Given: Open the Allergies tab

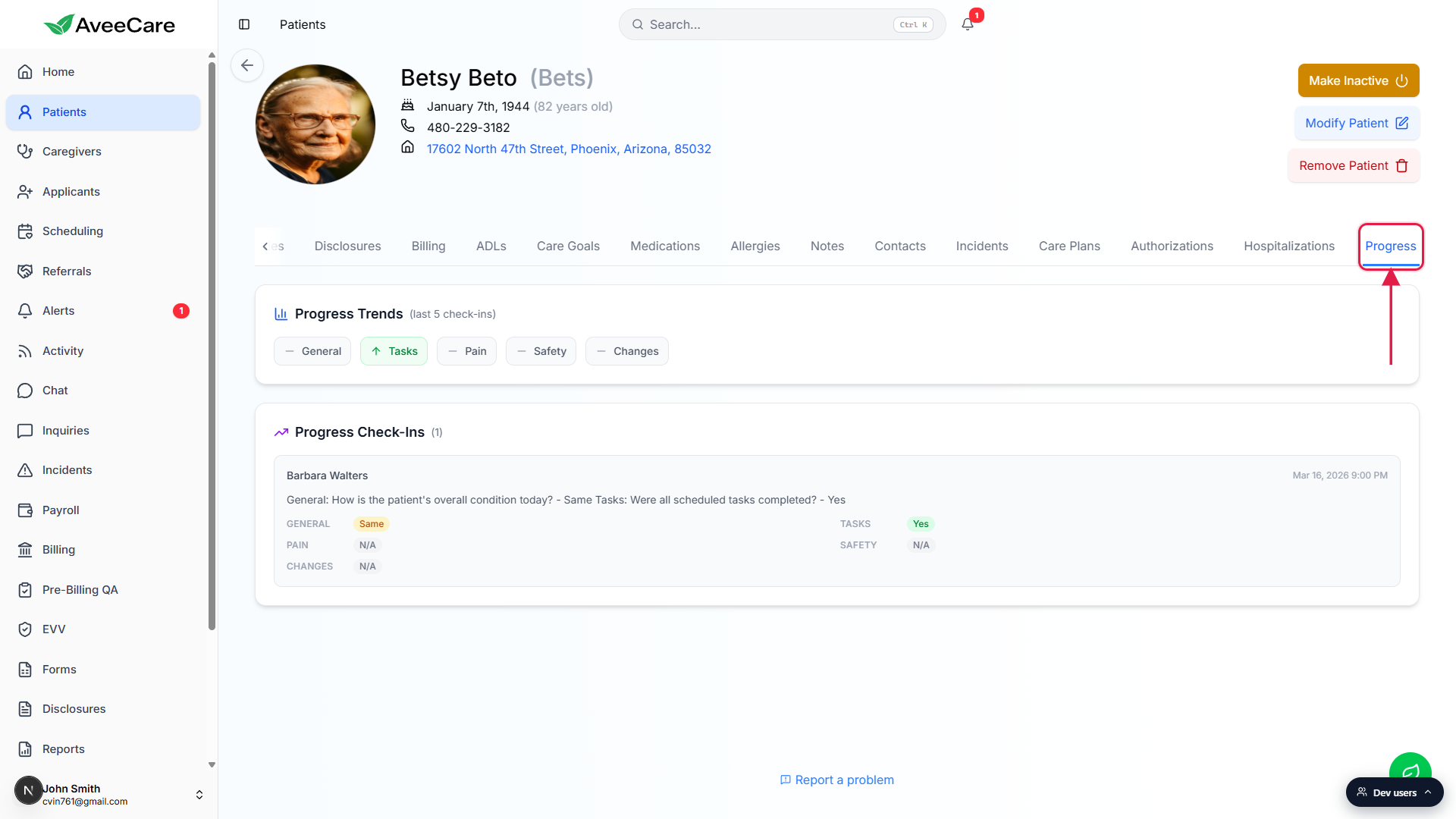Looking at the screenshot, I should 755,246.
